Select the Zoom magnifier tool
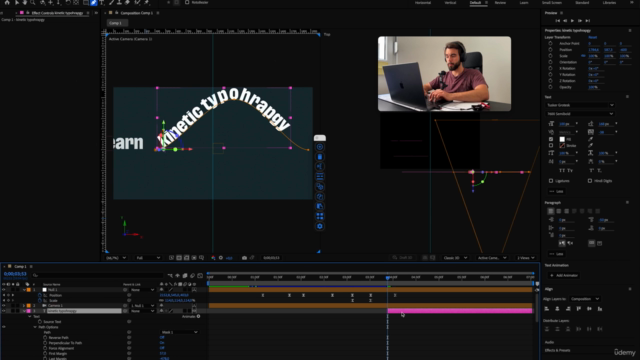This screenshot has height=360, width=640. coord(33,2)
